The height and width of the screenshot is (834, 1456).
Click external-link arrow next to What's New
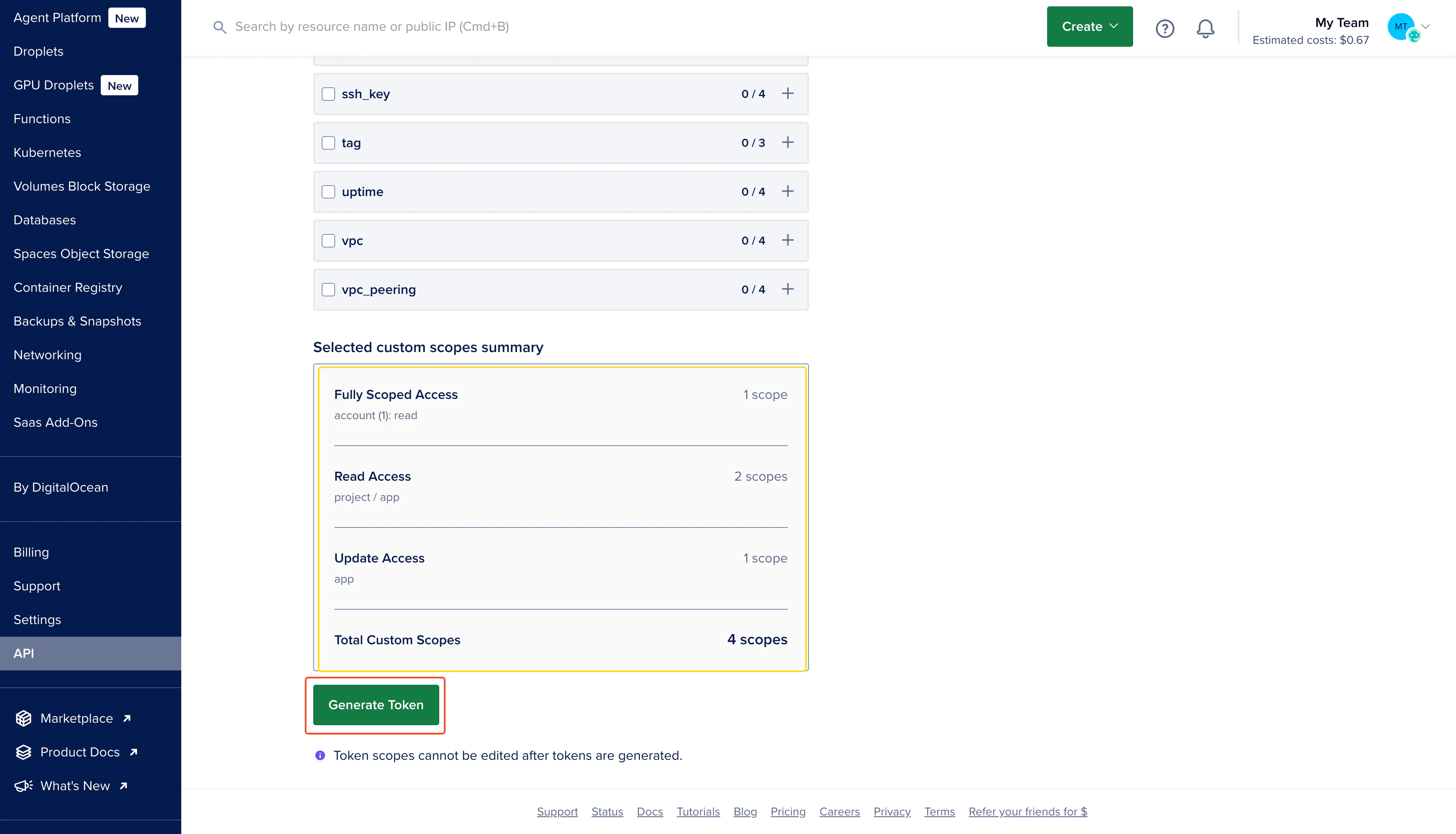[x=124, y=786]
